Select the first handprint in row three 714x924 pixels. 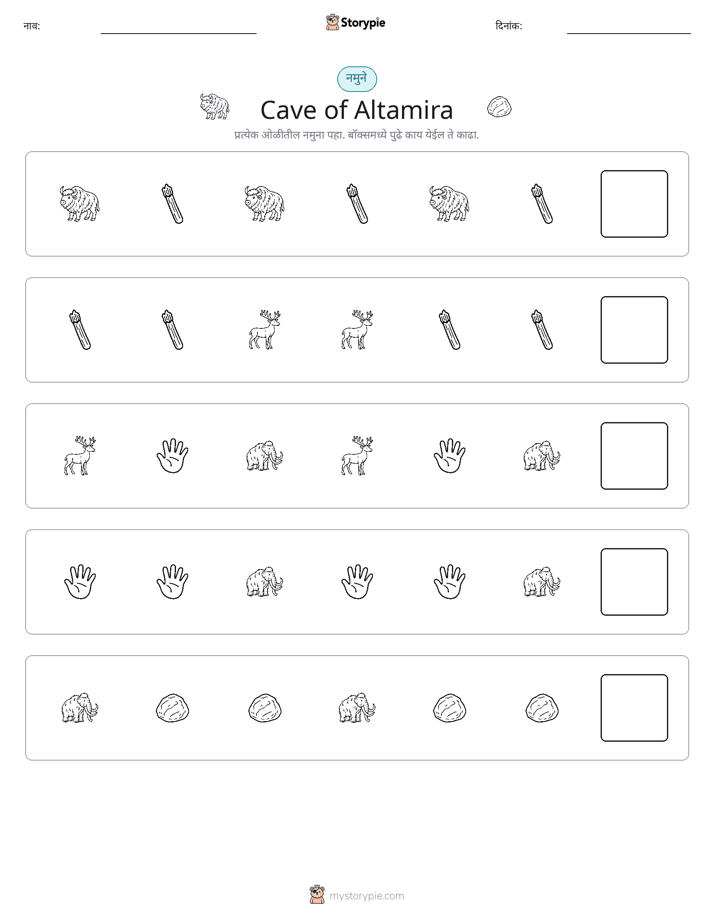(172, 456)
